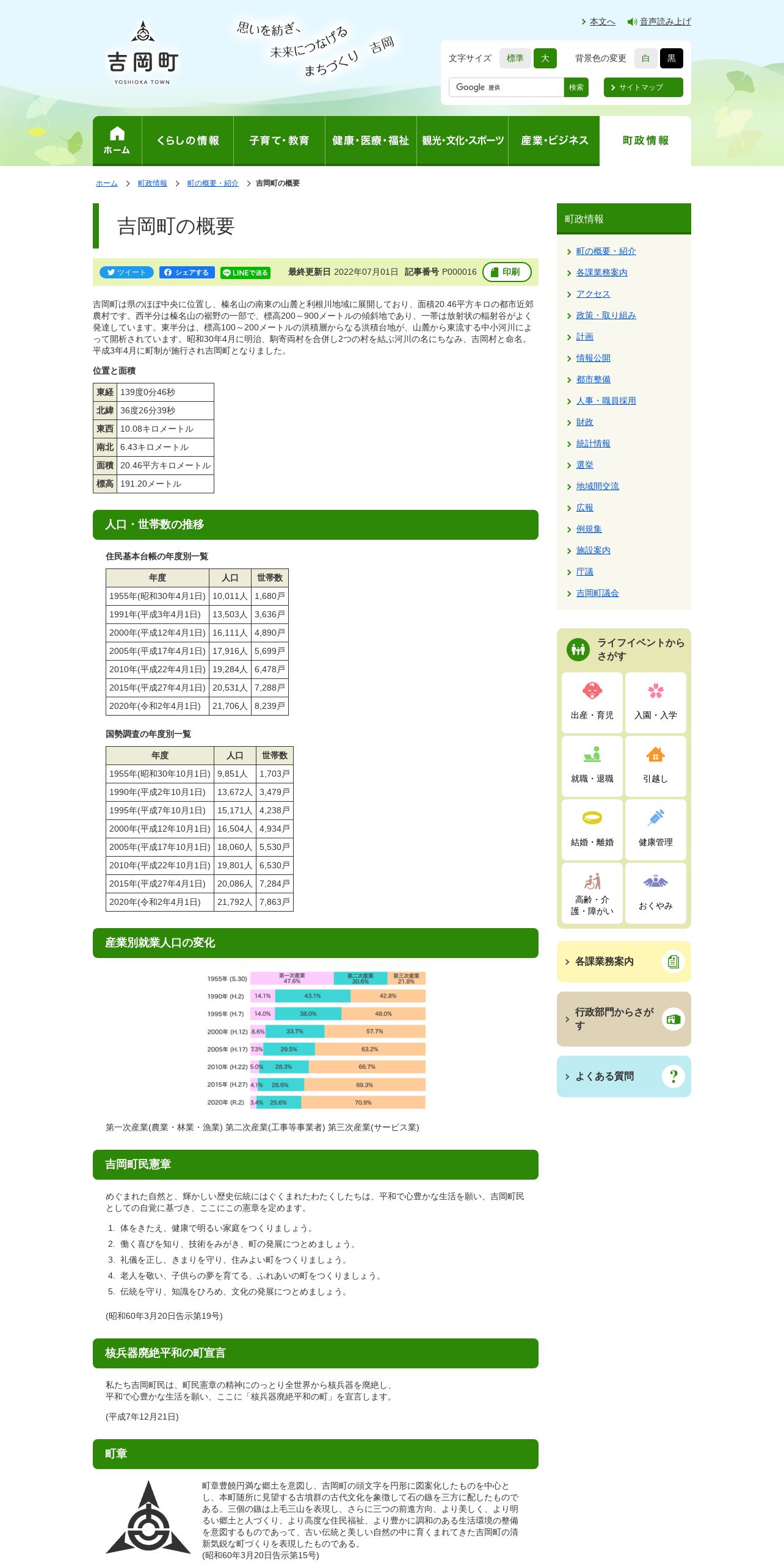Open sidebar link 統計情報
The width and height of the screenshot is (784, 1568).
pos(593,443)
